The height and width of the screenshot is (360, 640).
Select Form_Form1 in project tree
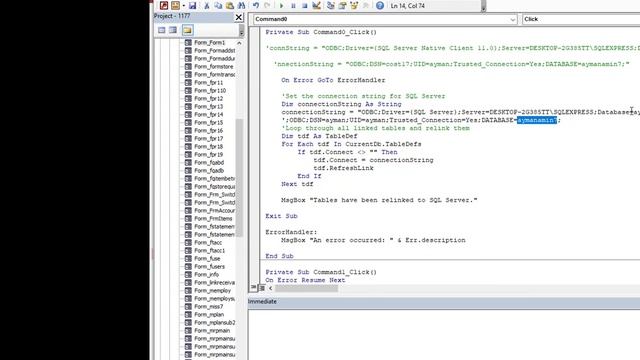(x=209, y=42)
